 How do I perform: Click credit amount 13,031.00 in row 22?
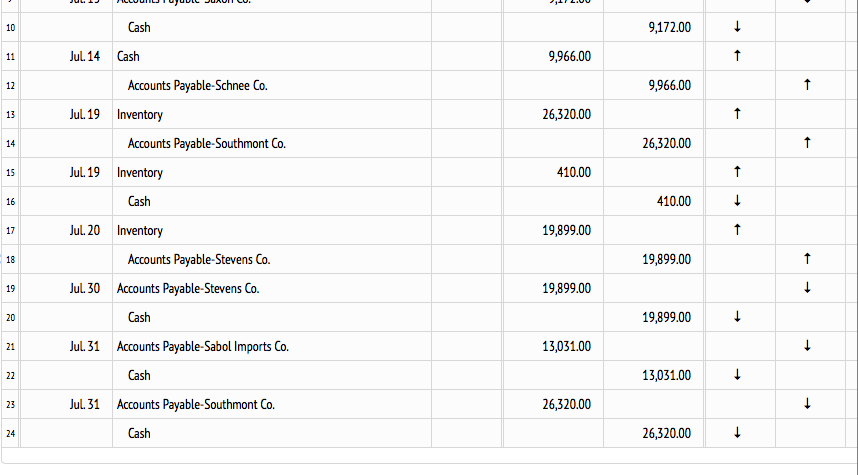click(666, 375)
